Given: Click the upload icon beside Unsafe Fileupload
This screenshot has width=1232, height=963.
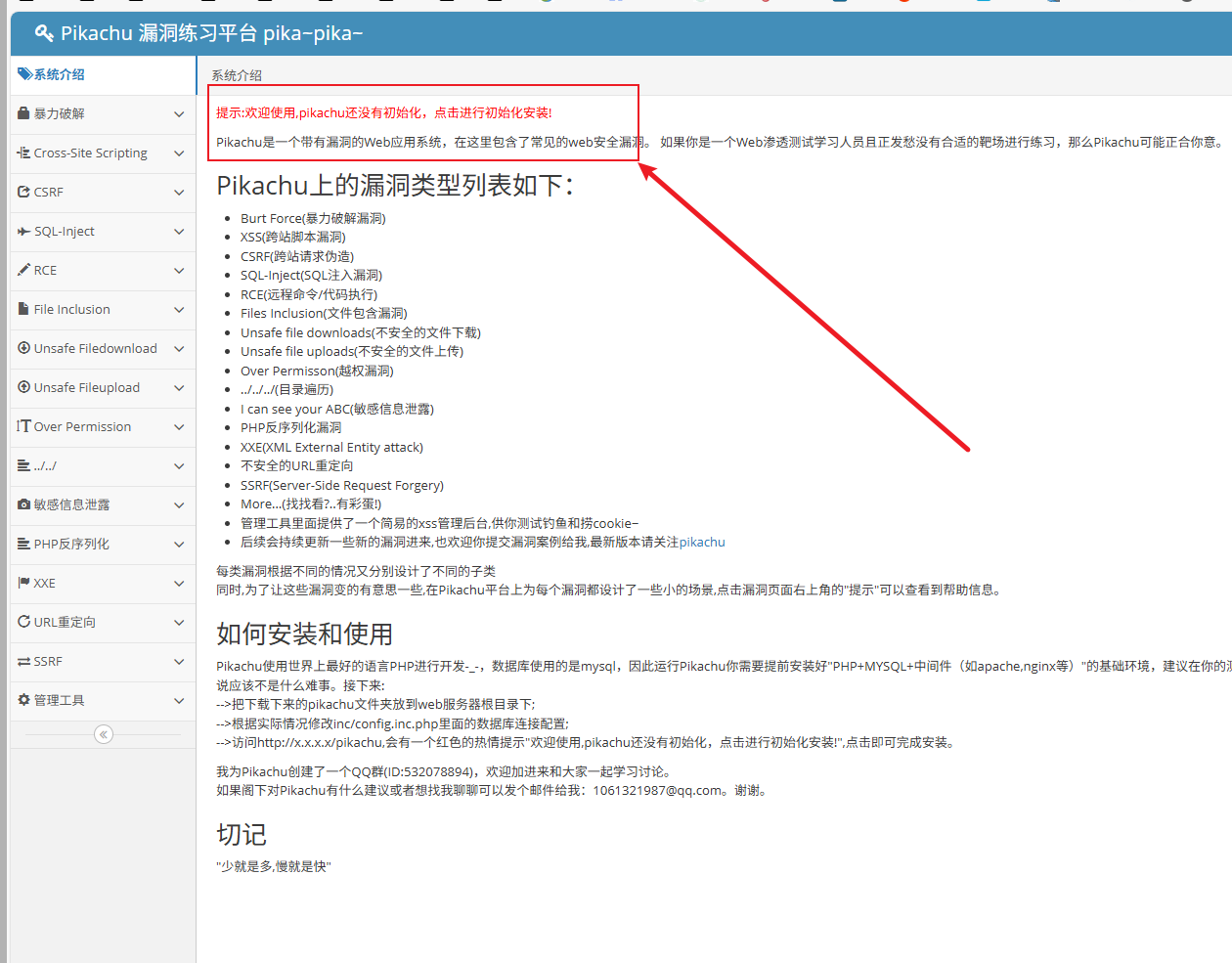Looking at the screenshot, I should tap(24, 387).
